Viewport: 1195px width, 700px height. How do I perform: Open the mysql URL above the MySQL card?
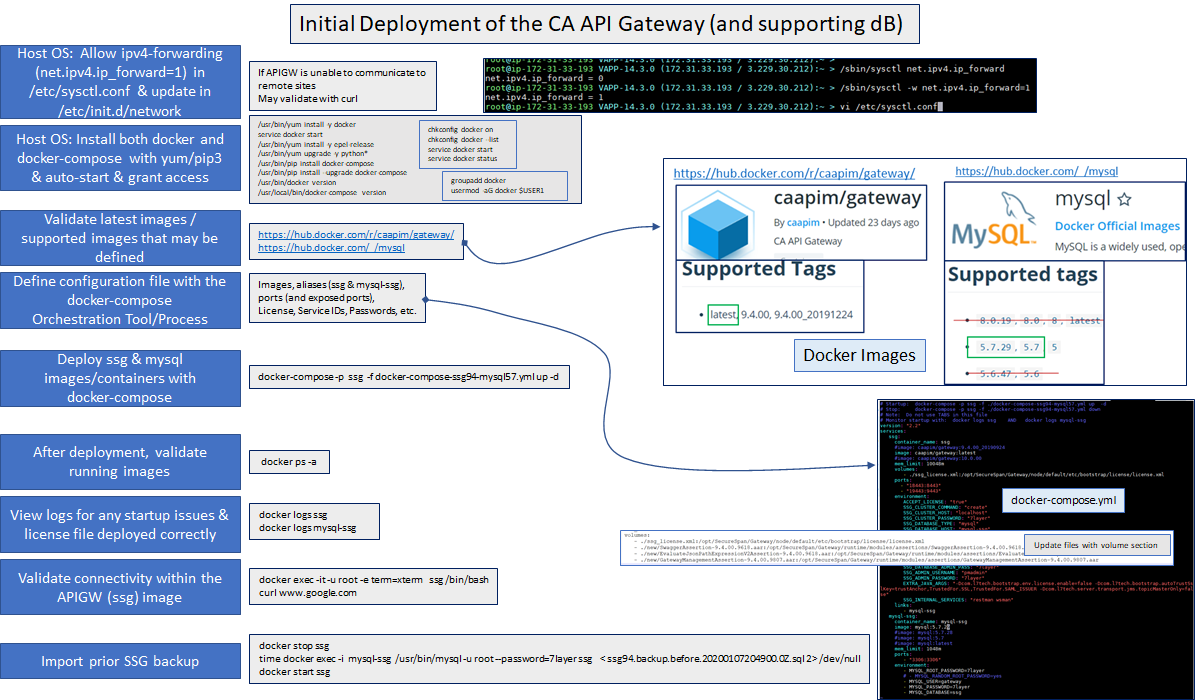pyautogui.click(x=1036, y=171)
